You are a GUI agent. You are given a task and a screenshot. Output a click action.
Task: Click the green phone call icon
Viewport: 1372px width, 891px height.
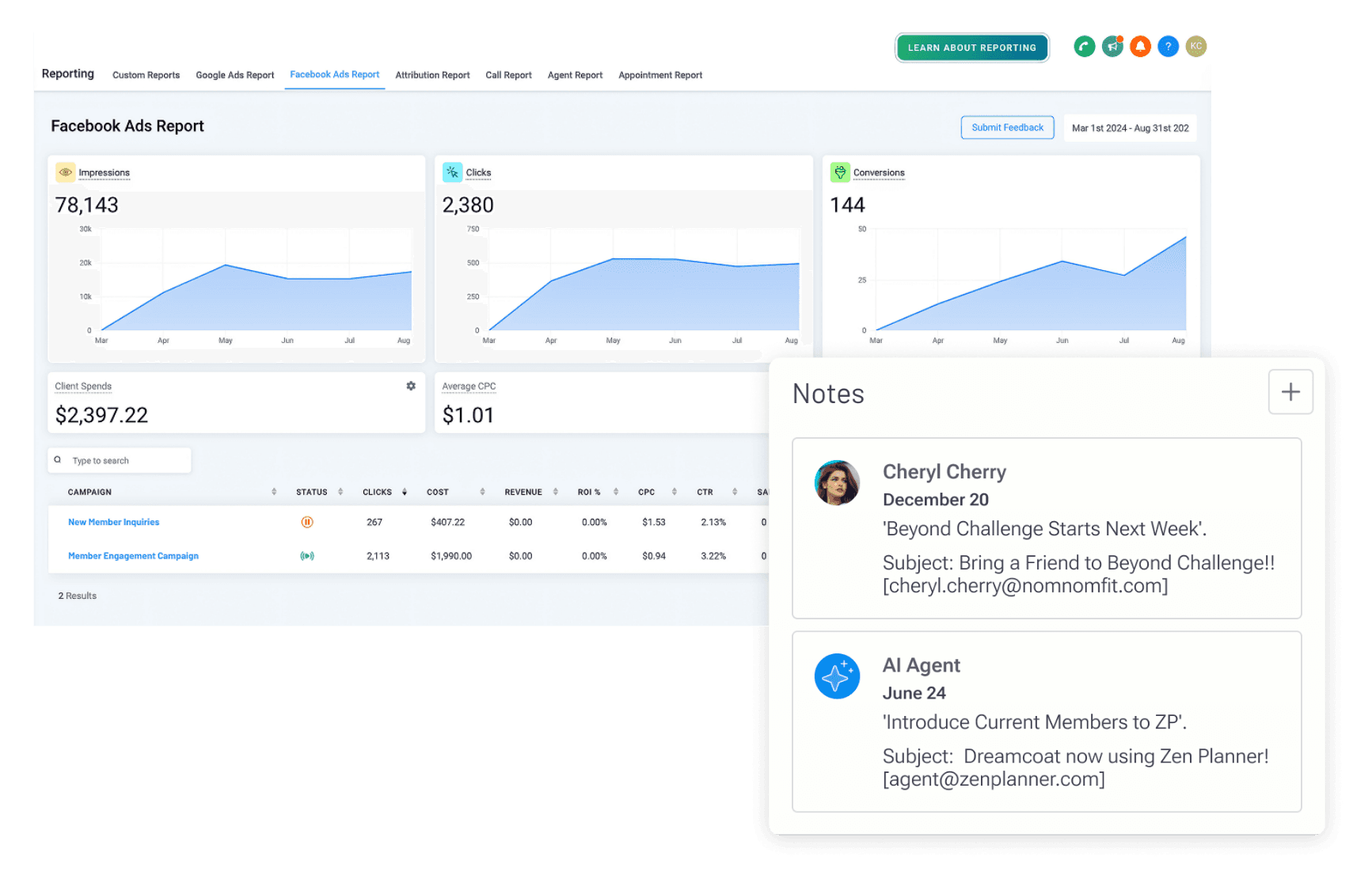click(1084, 47)
